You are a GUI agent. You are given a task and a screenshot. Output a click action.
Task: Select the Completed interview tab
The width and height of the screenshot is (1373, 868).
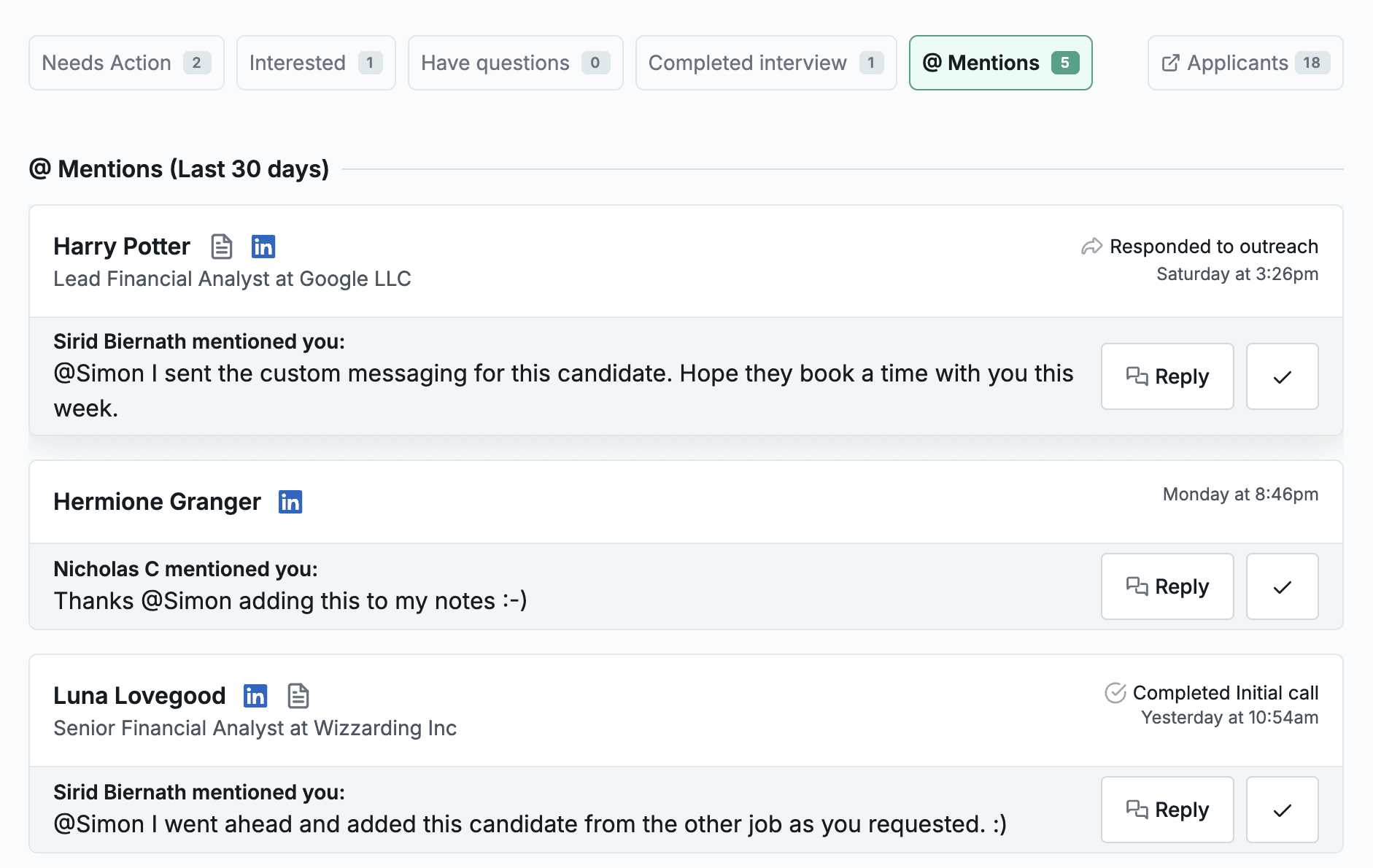pyautogui.click(x=765, y=63)
